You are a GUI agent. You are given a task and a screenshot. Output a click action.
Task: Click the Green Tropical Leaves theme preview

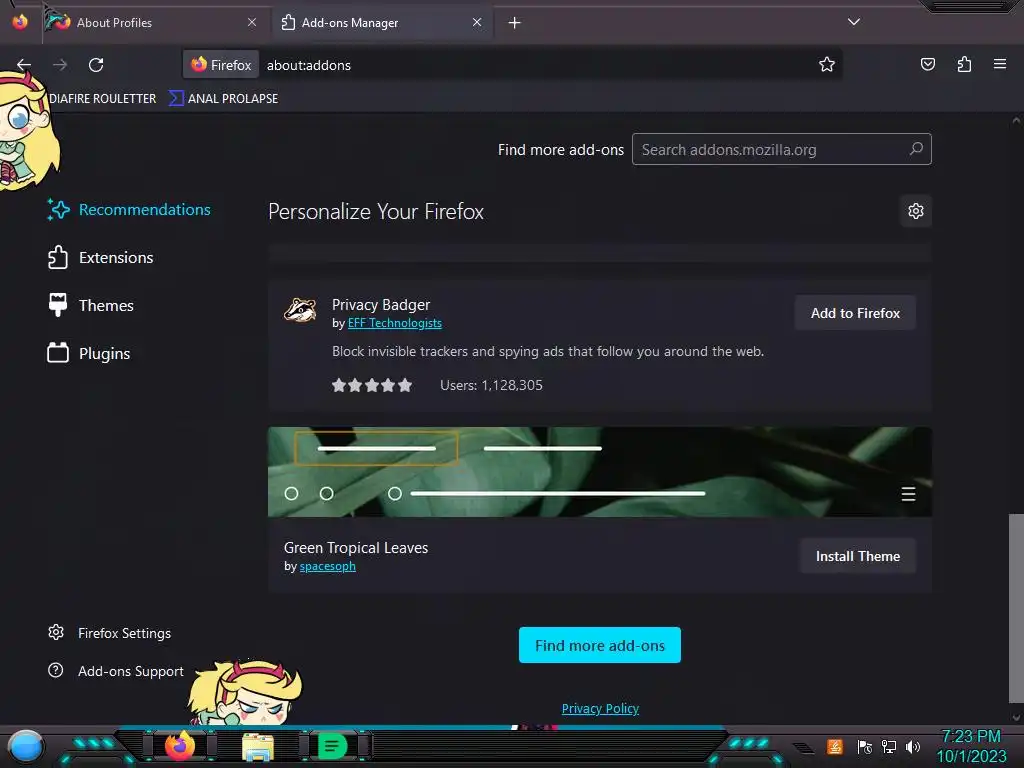tap(600, 472)
